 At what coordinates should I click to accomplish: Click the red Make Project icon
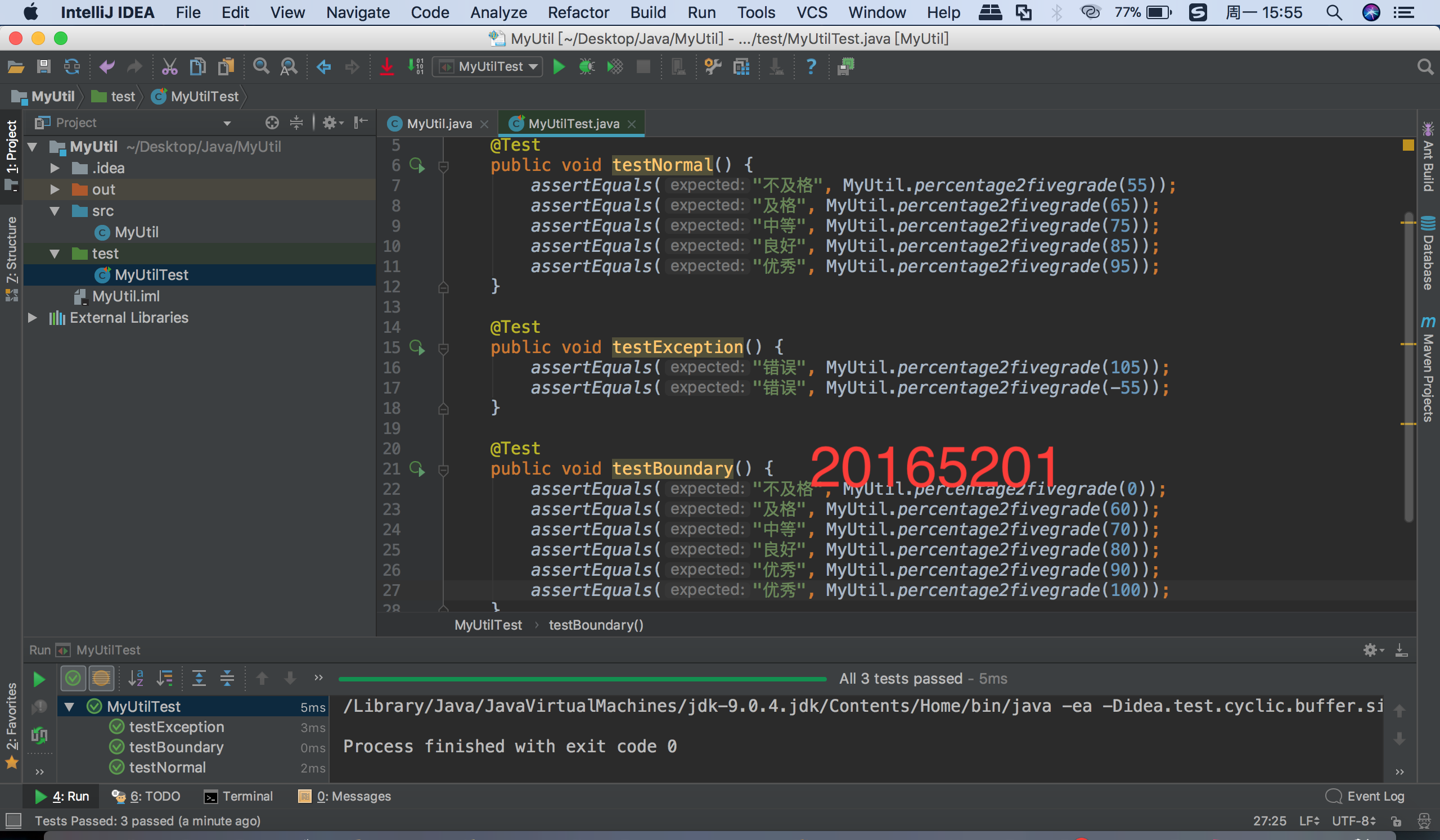[x=387, y=67]
